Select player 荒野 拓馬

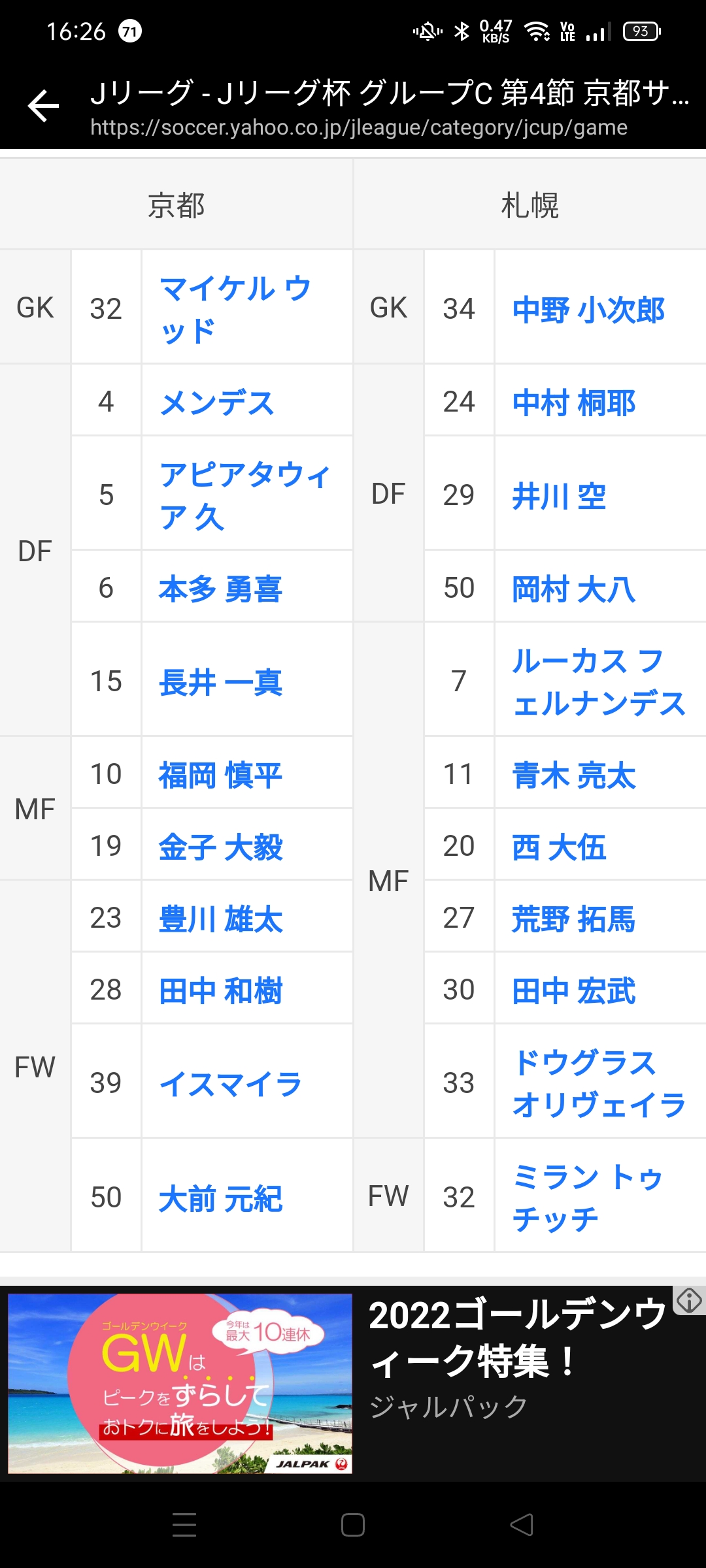pyautogui.click(x=573, y=919)
